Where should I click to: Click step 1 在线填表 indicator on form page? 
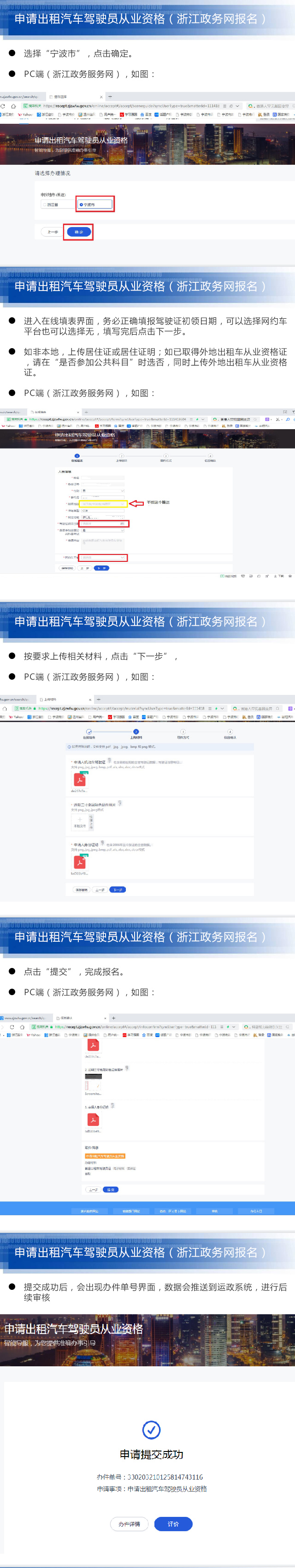click(x=77, y=458)
